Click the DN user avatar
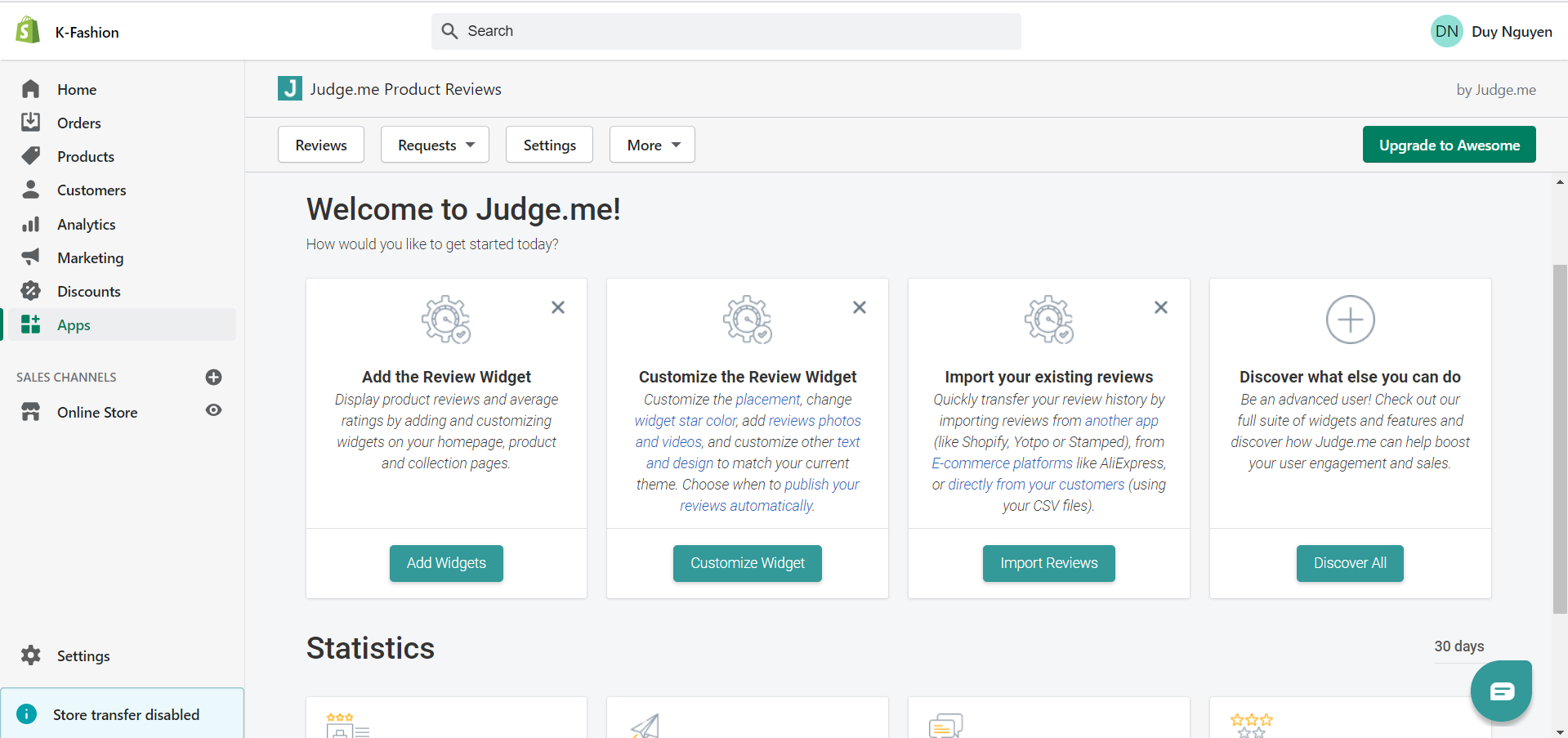 pos(1446,31)
